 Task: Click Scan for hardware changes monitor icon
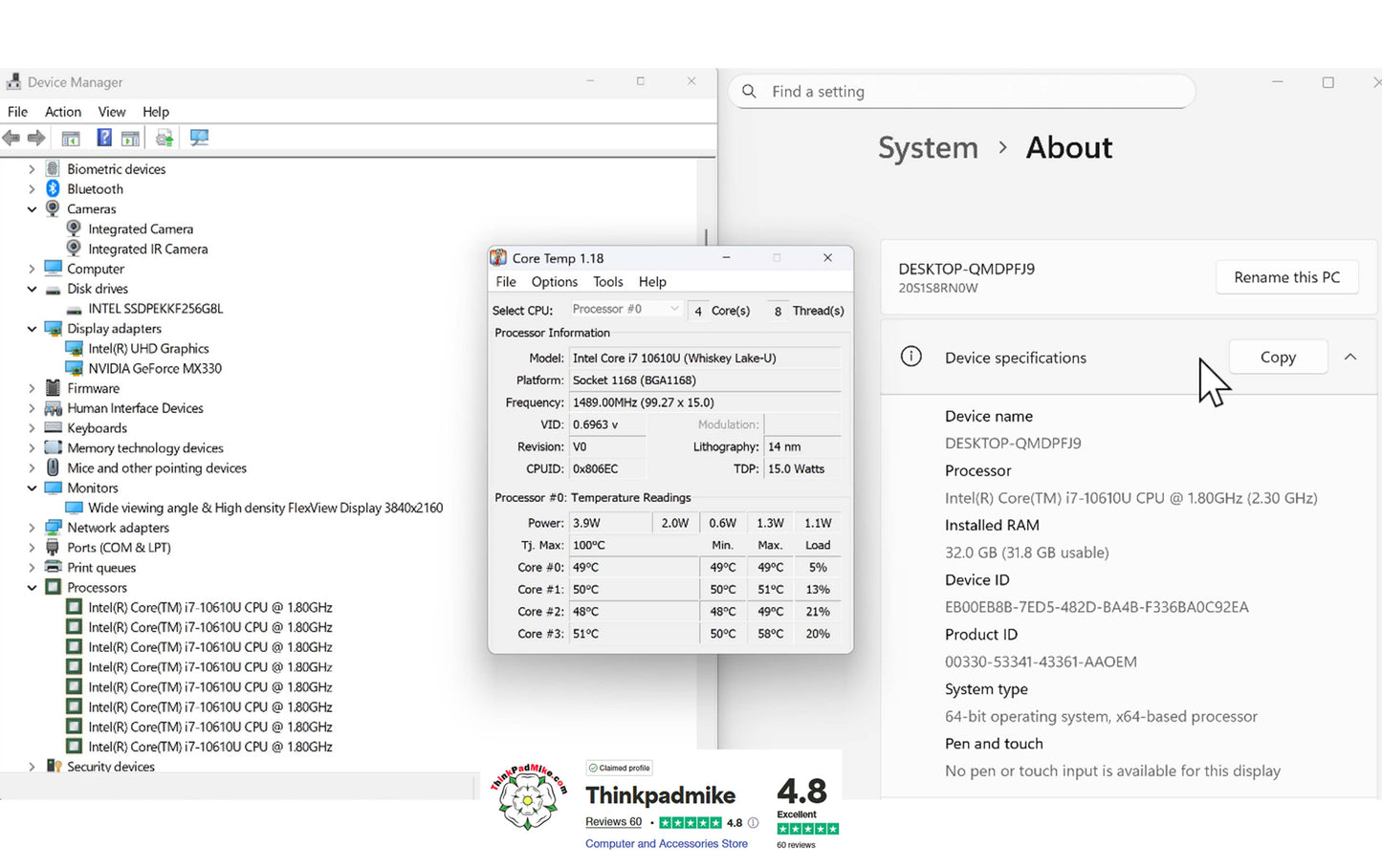[199, 138]
